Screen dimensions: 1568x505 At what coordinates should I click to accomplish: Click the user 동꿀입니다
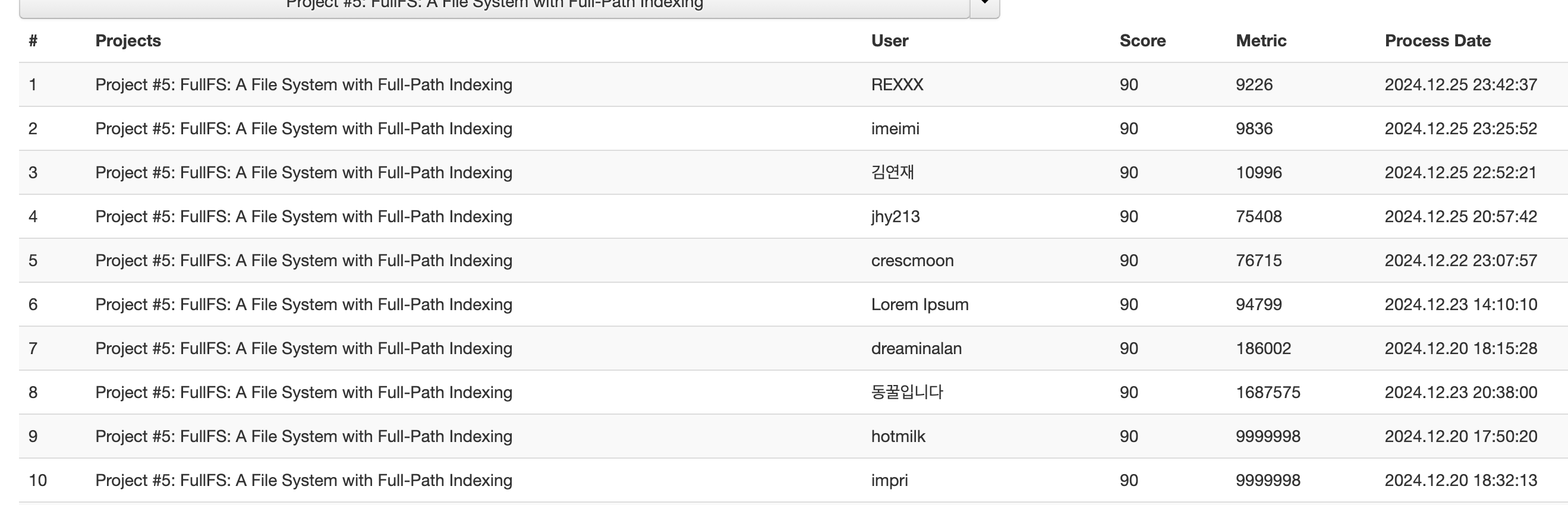pos(907,392)
